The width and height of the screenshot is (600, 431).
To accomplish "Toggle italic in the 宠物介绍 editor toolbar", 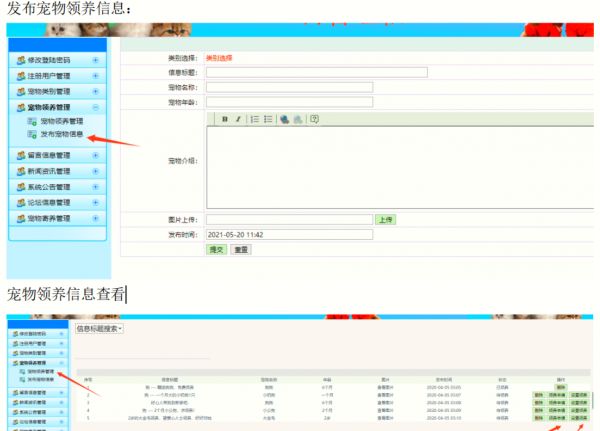I will click(238, 119).
